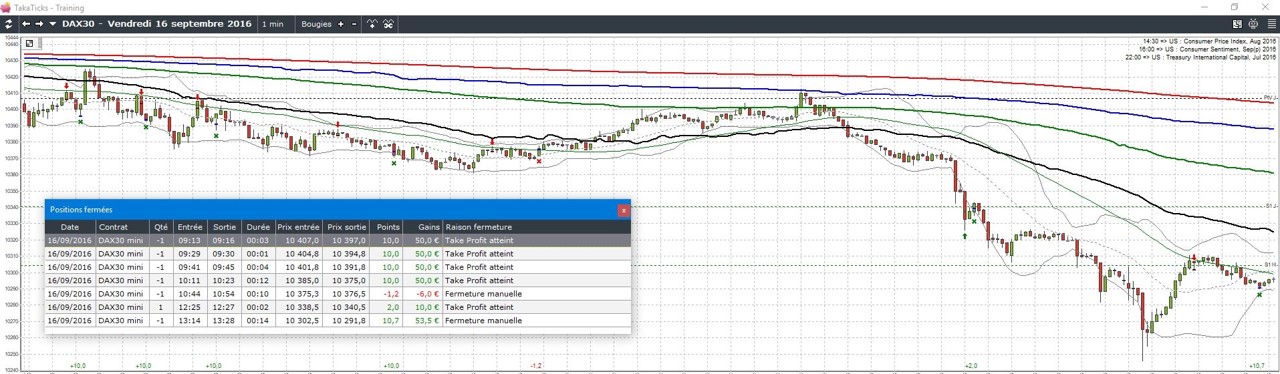Click the add indicator icon with plus
The image size is (1280, 374).
372,23
